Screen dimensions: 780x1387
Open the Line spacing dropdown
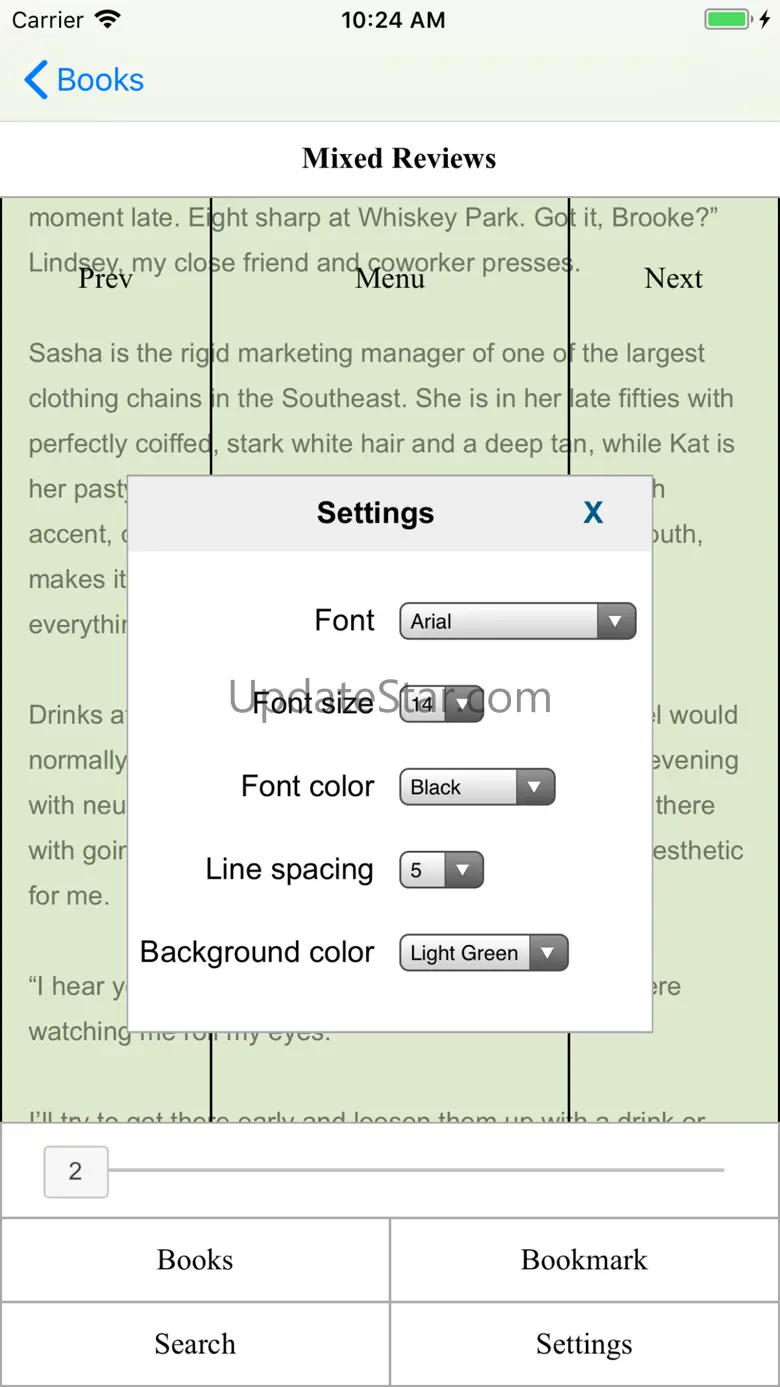point(441,870)
